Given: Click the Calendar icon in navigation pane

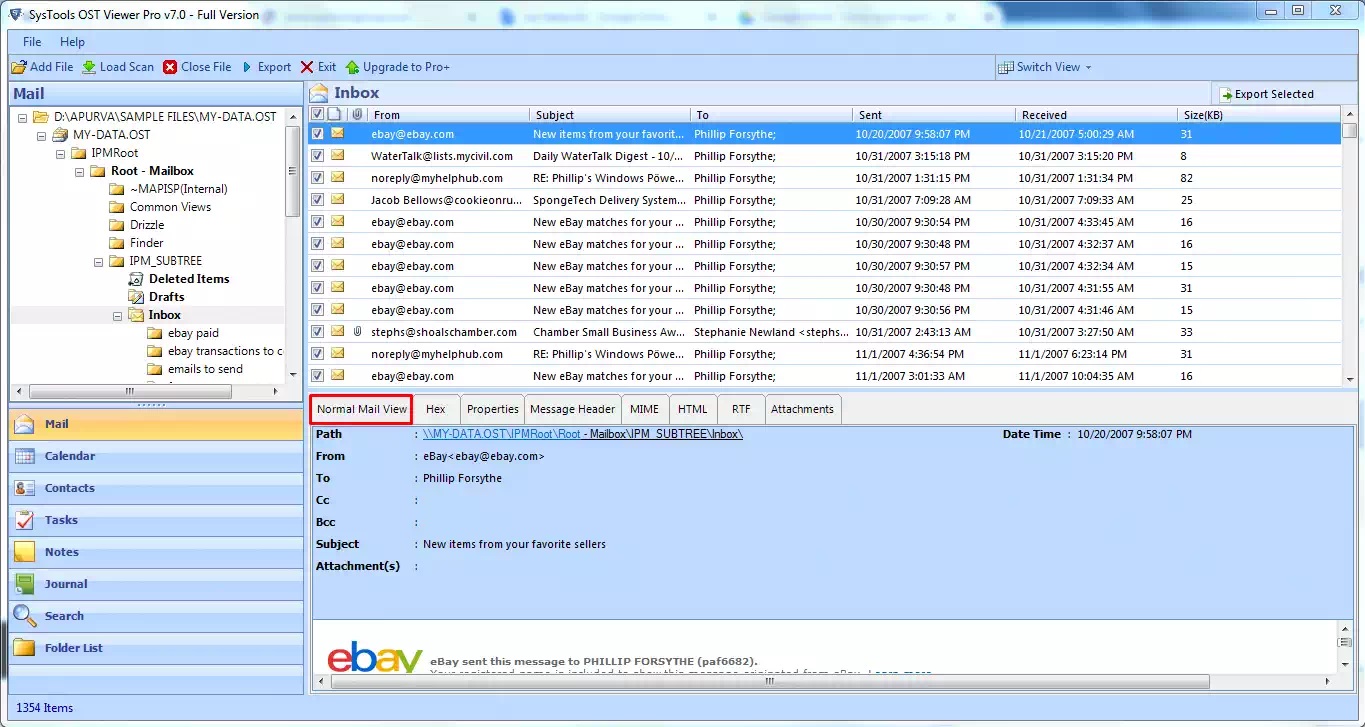Looking at the screenshot, I should (x=25, y=456).
